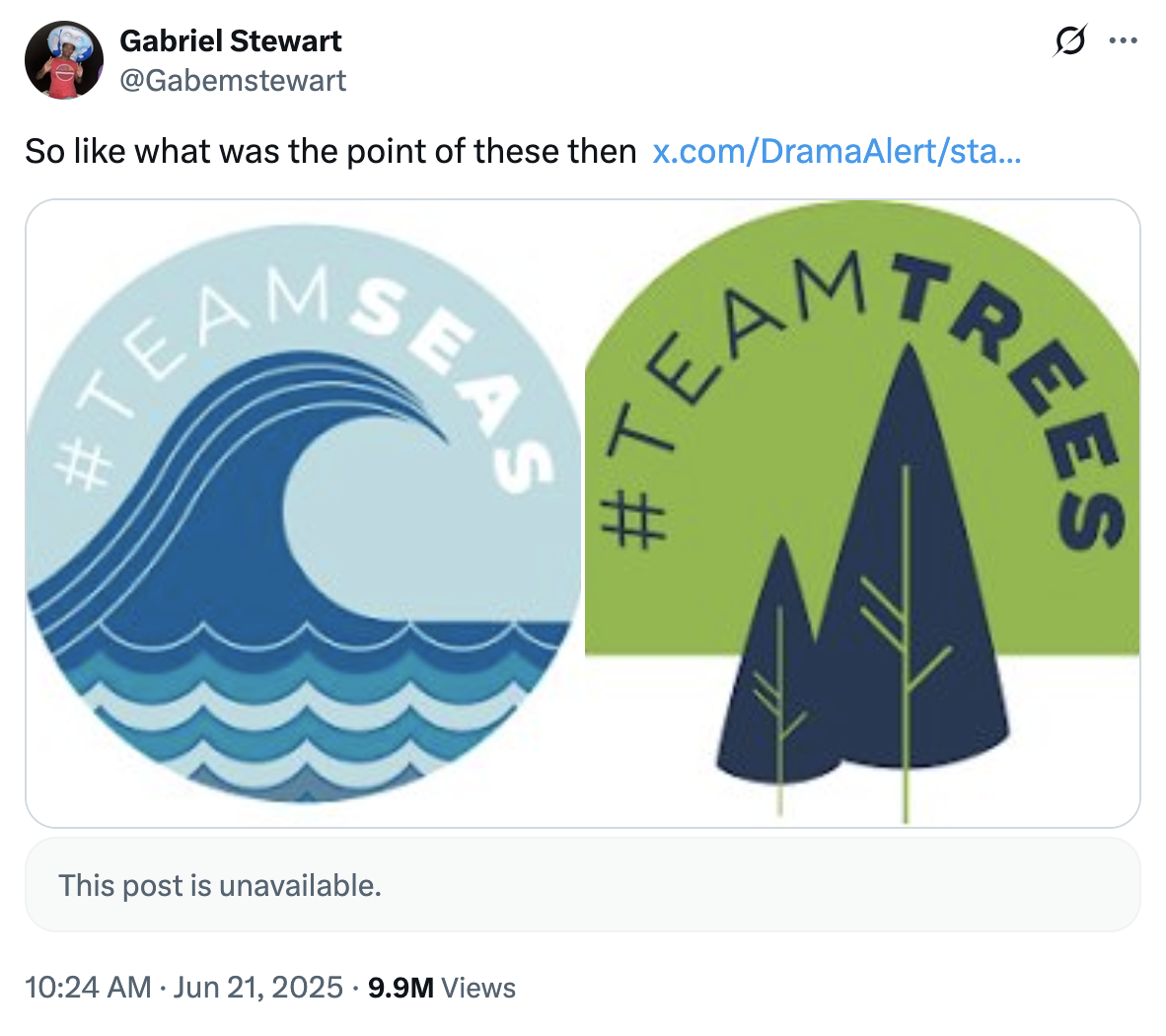The width and height of the screenshot is (1166, 1036).
Task: Open the #TeamSeas logo image
Action: [305, 513]
